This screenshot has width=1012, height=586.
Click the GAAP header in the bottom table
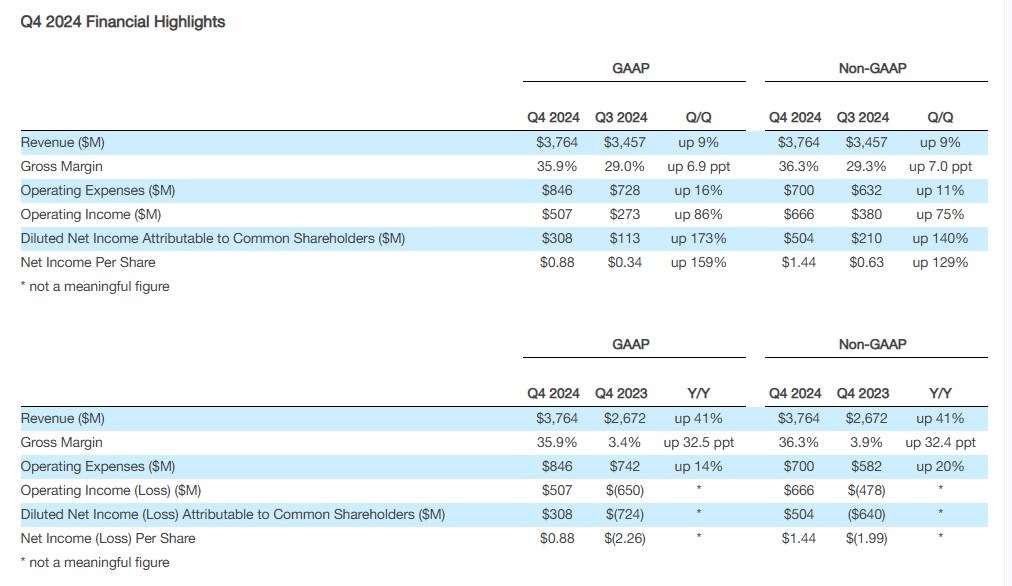tap(630, 344)
